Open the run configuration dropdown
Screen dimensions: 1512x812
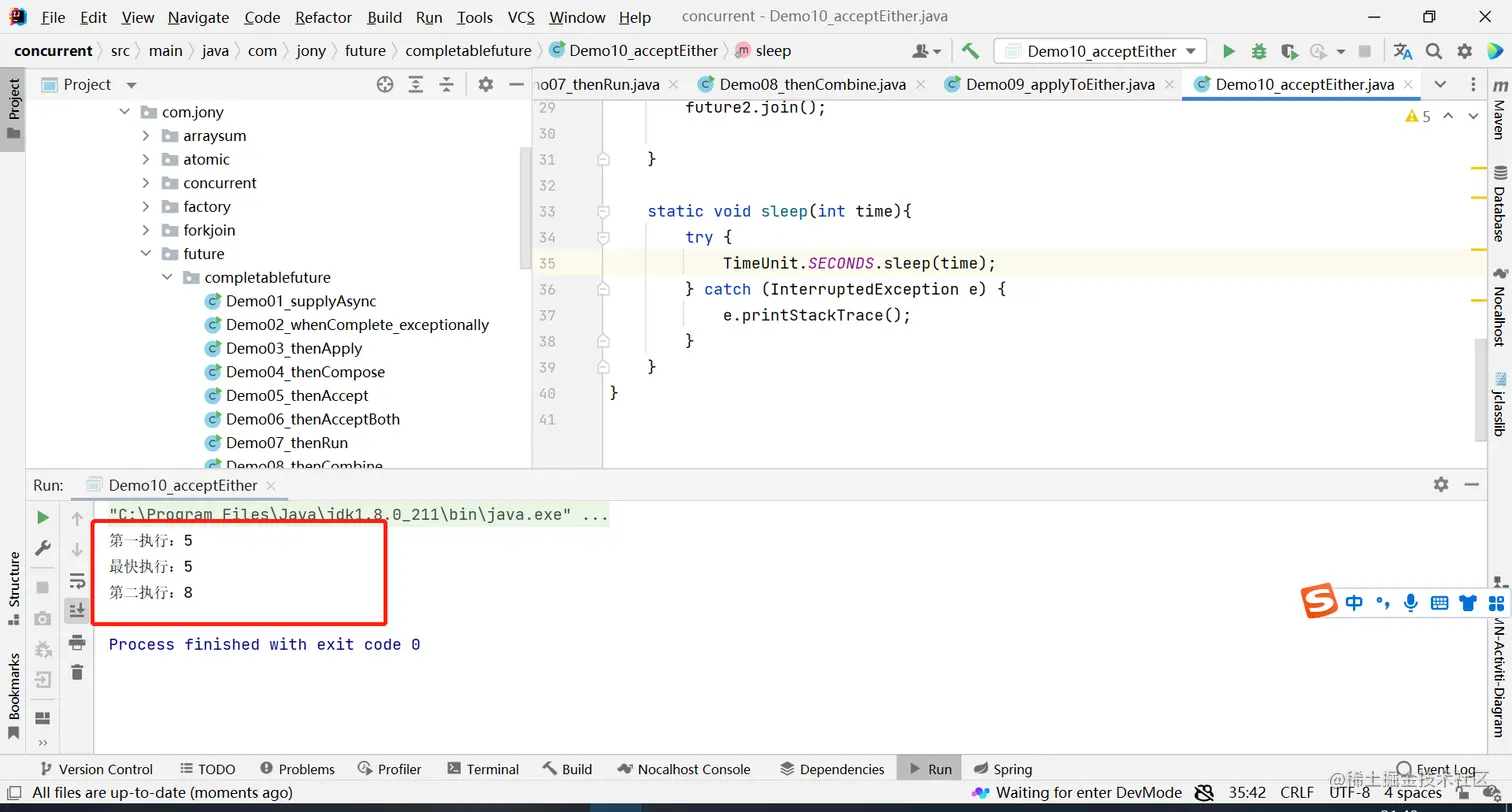coord(1100,51)
